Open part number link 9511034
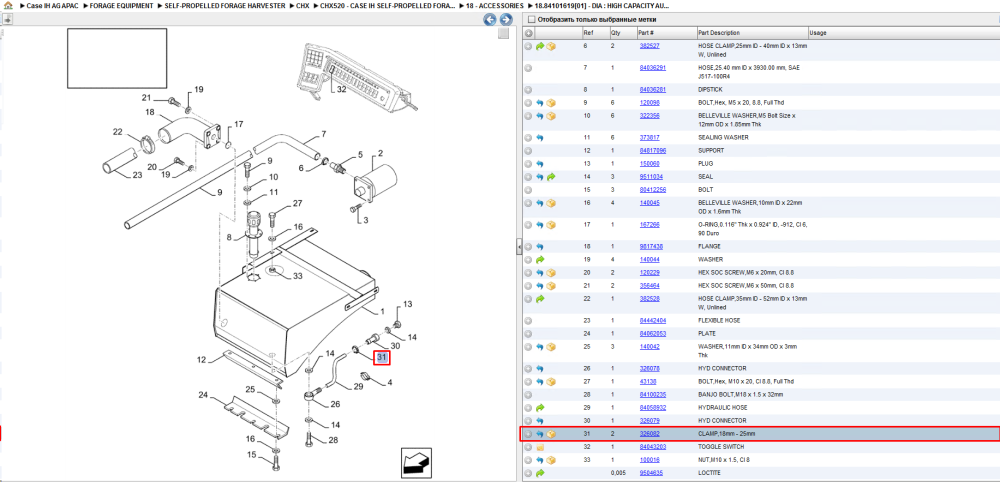 coord(651,177)
